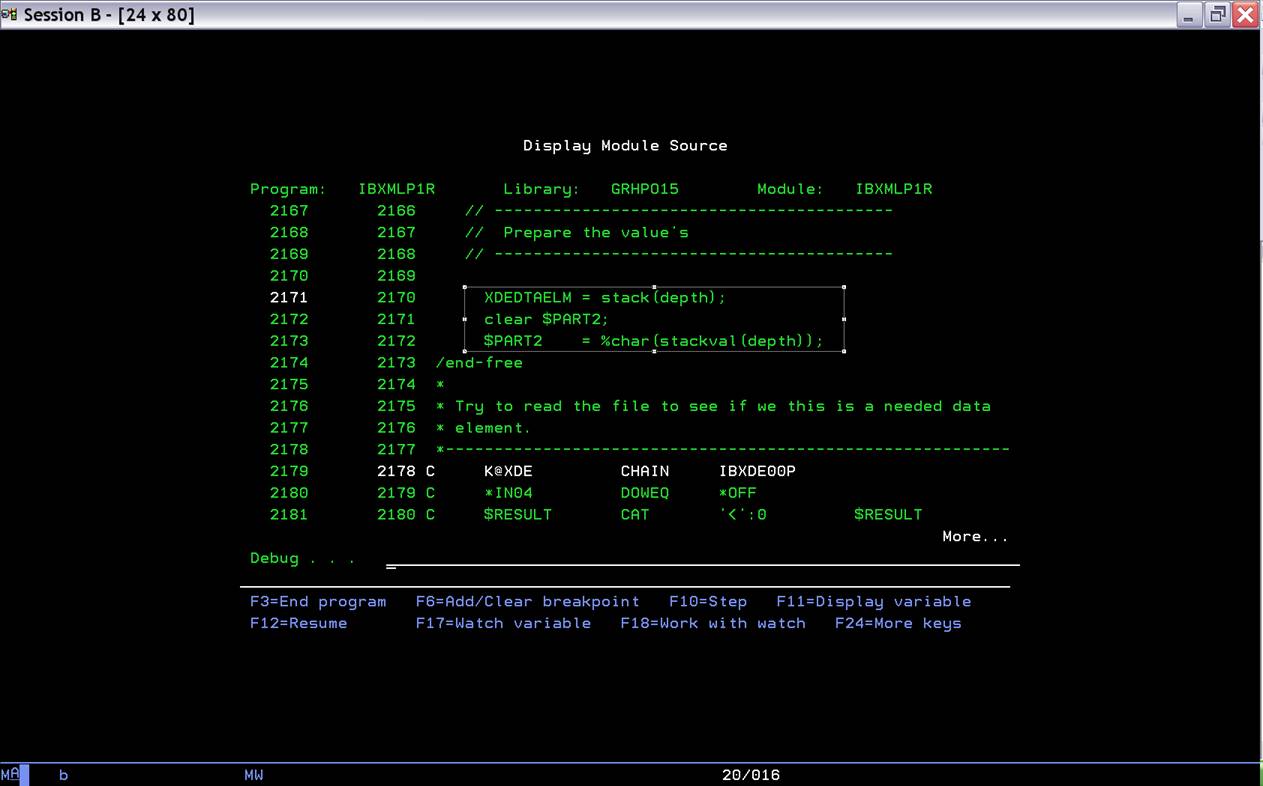Click the DOWEQ opcode
This screenshot has width=1263, height=786.
coord(645,493)
